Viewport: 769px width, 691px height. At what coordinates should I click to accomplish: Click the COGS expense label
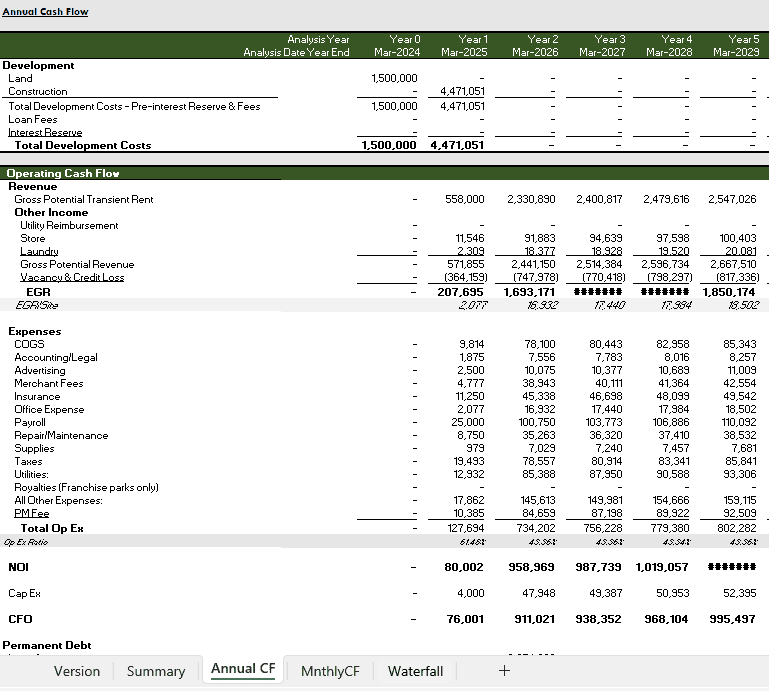(x=29, y=344)
